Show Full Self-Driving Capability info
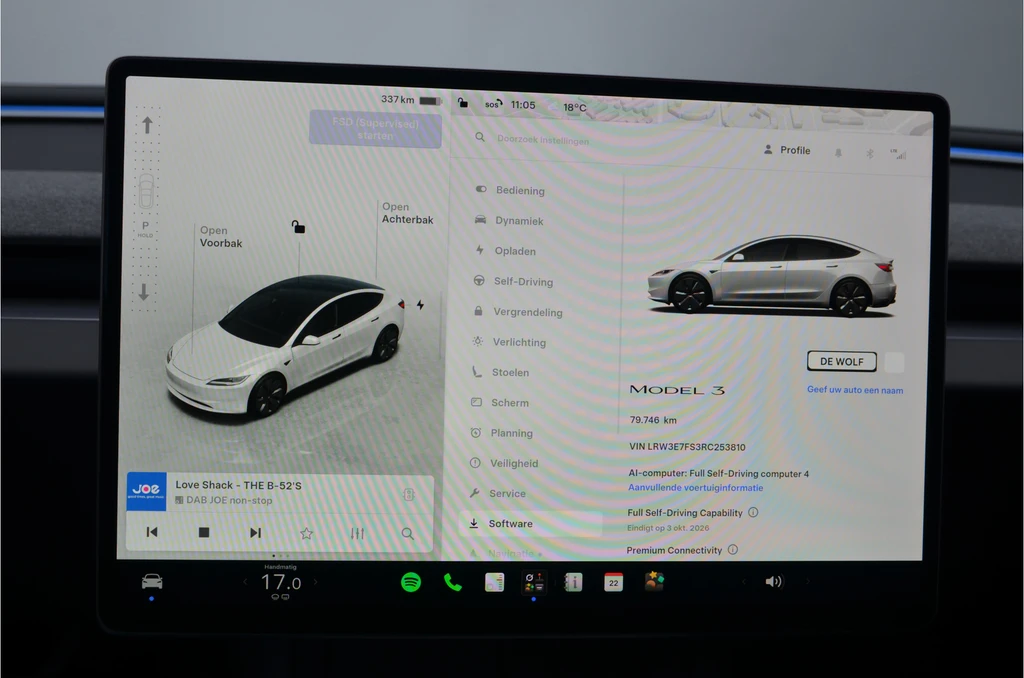 [753, 513]
